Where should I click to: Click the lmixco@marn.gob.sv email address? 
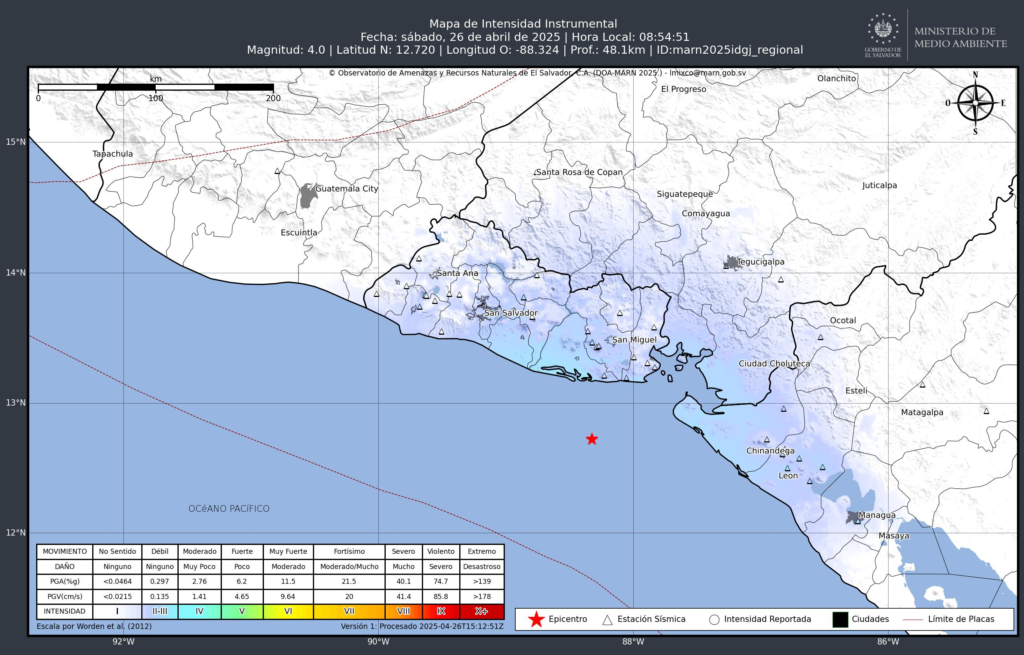point(707,73)
